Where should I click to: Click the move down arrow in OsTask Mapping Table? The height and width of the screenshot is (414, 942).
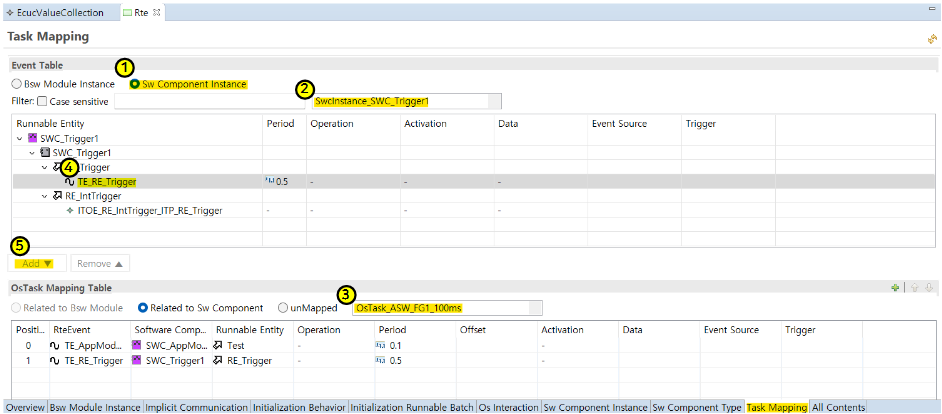pyautogui.click(x=929, y=288)
